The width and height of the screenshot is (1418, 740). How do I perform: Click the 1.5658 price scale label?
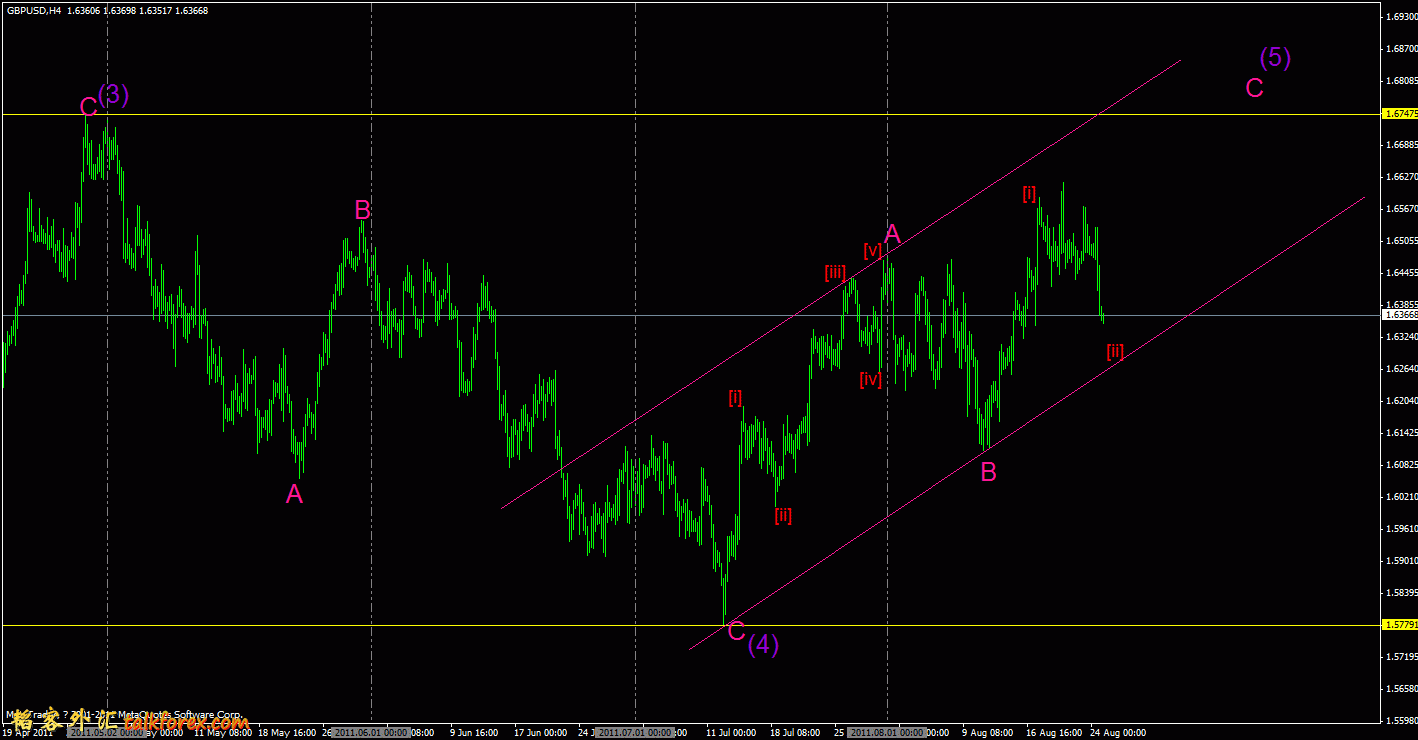(1400, 688)
